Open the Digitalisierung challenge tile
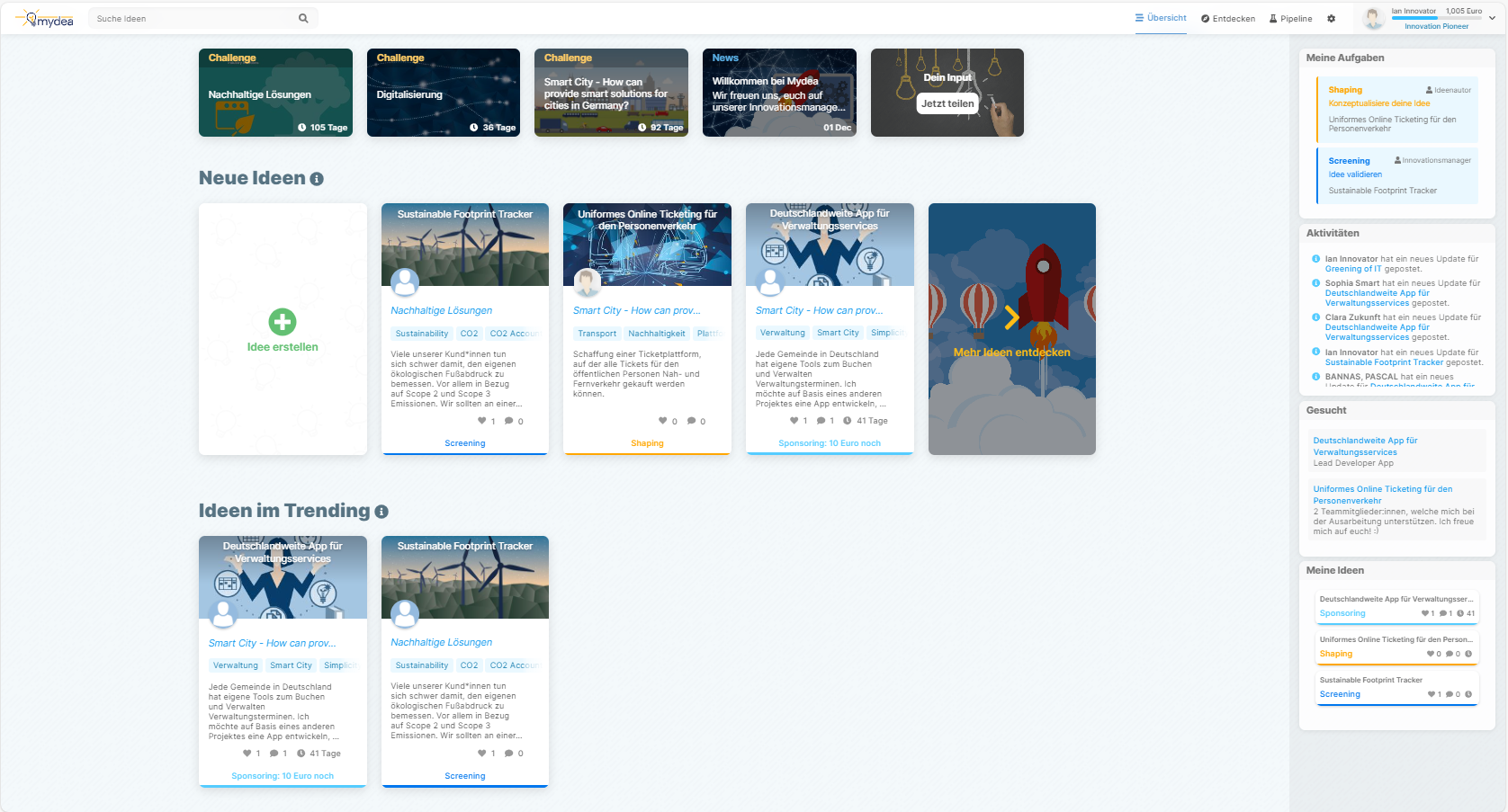The image size is (1508, 812). 444,93
